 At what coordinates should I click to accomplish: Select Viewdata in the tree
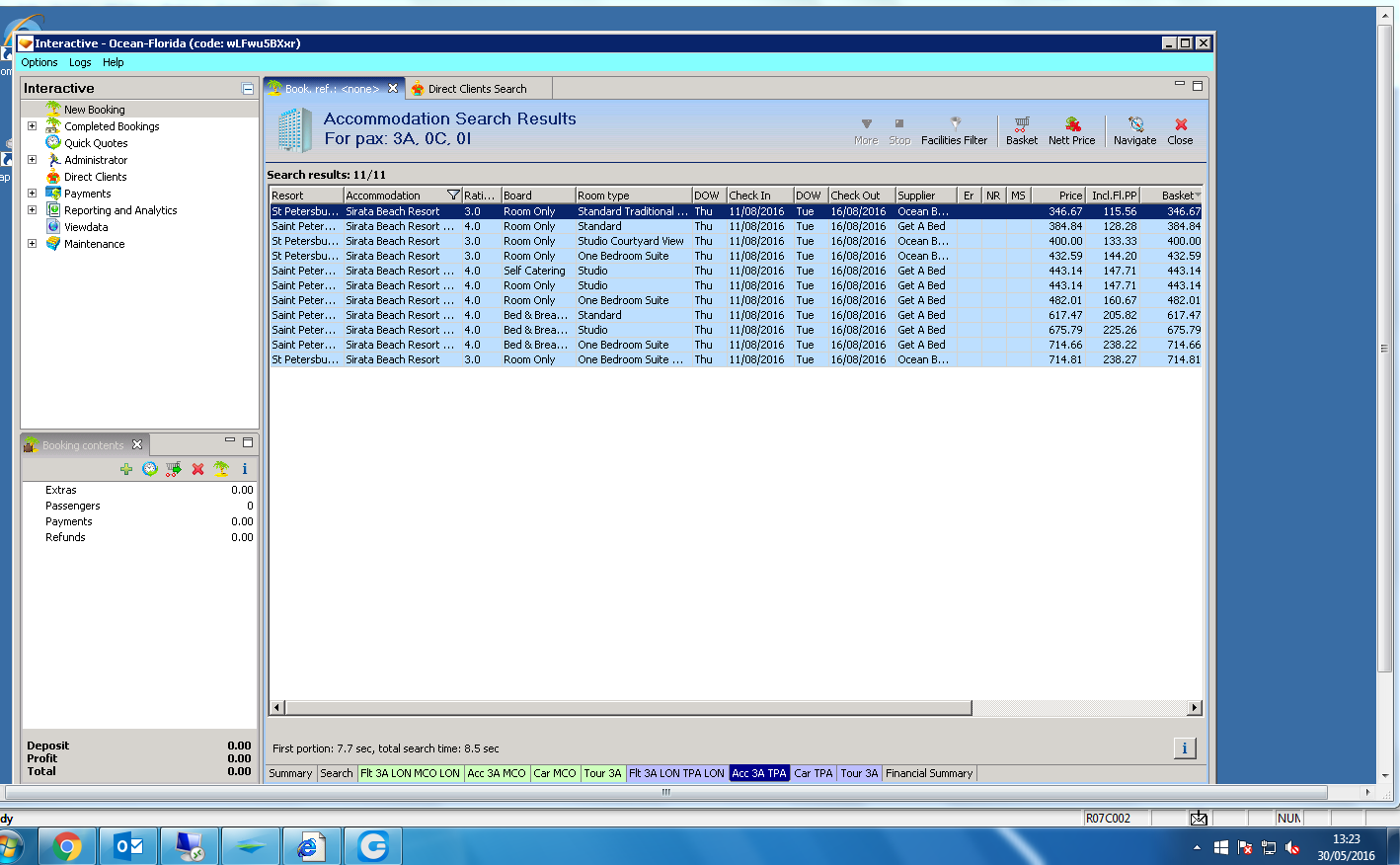(x=86, y=227)
